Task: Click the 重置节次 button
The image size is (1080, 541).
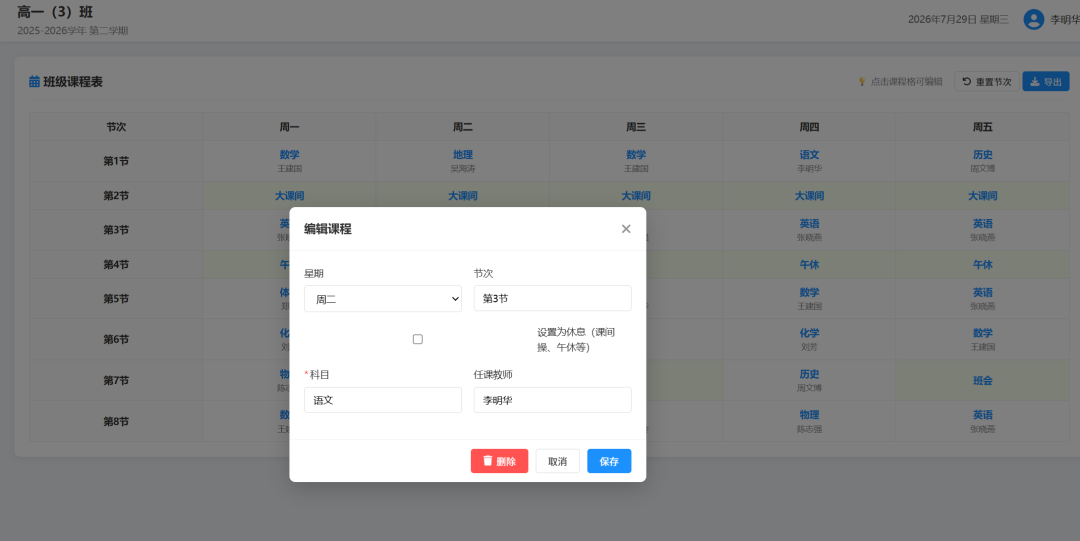Action: tap(986, 81)
